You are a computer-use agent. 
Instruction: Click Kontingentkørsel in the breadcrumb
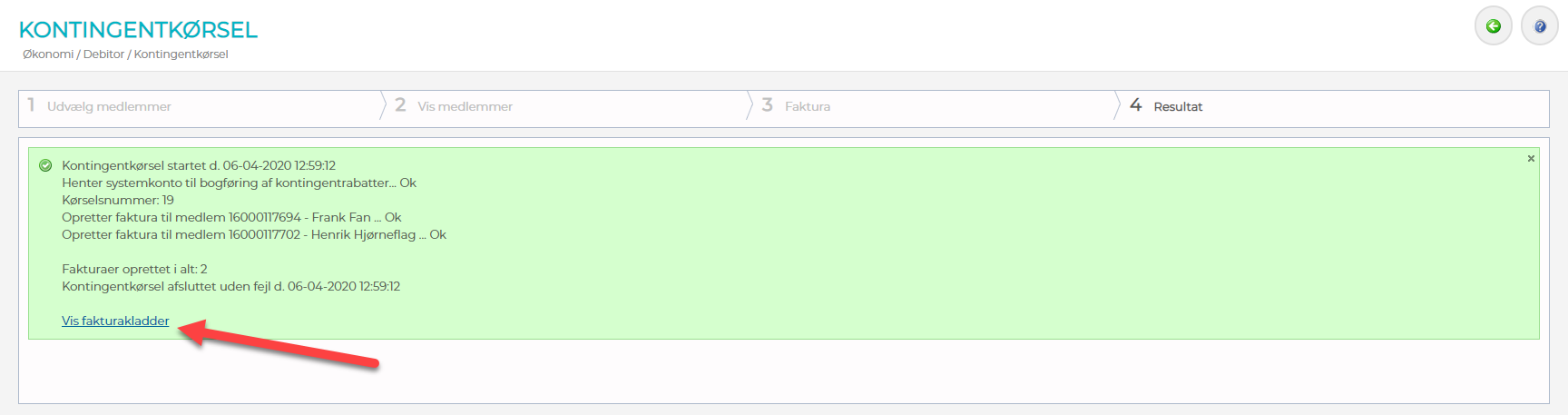pyautogui.click(x=181, y=54)
